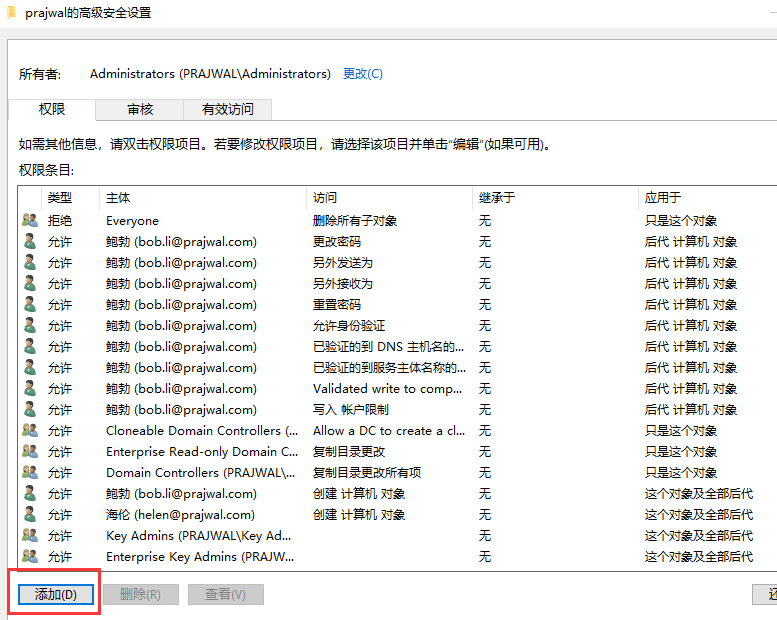The image size is (777, 620).
Task: Click the 更改(C) owner link
Action: coord(363,74)
